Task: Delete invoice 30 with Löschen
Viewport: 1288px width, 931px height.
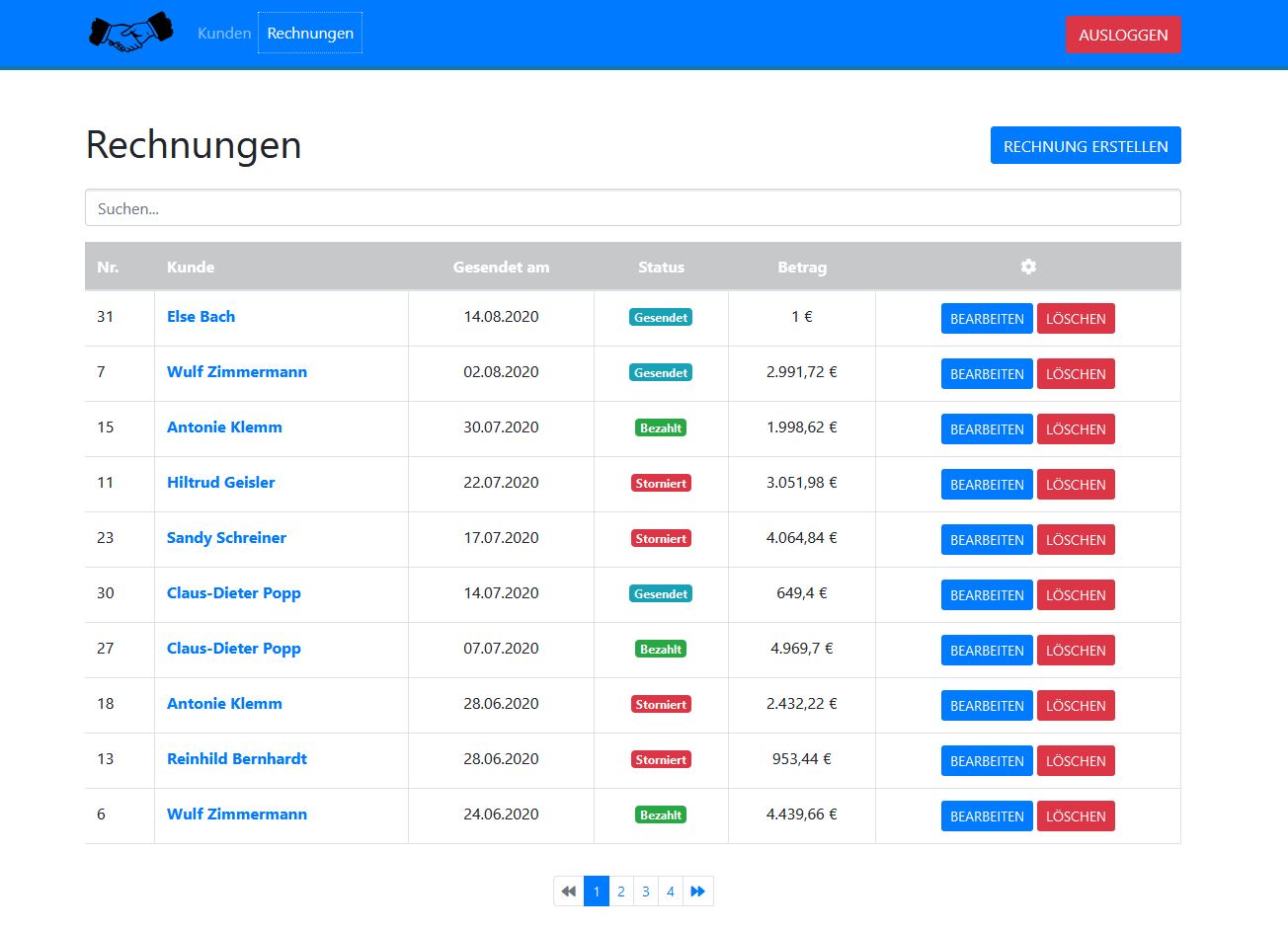Action: [x=1076, y=595]
